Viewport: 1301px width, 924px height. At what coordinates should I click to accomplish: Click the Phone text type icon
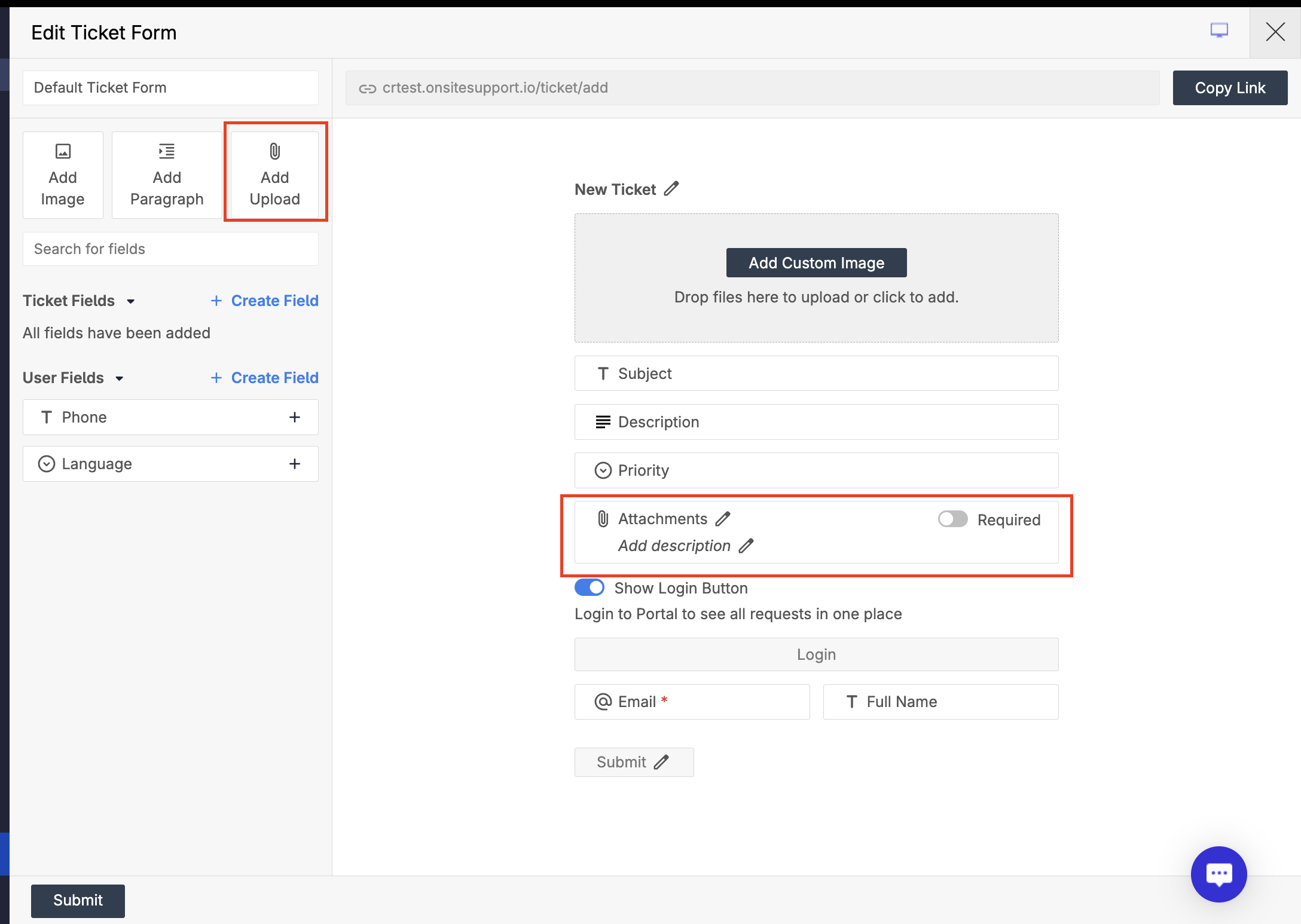click(47, 417)
